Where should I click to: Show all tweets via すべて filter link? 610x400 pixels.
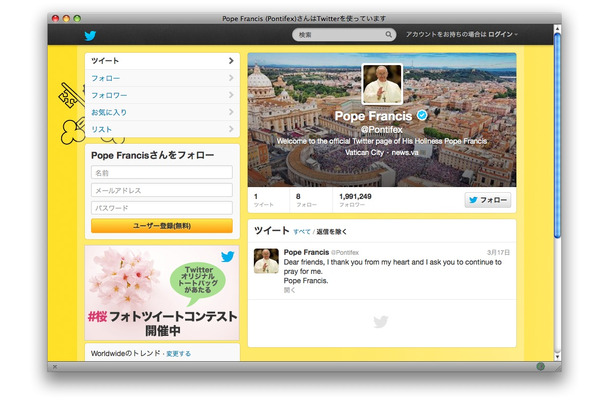pyautogui.click(x=301, y=231)
